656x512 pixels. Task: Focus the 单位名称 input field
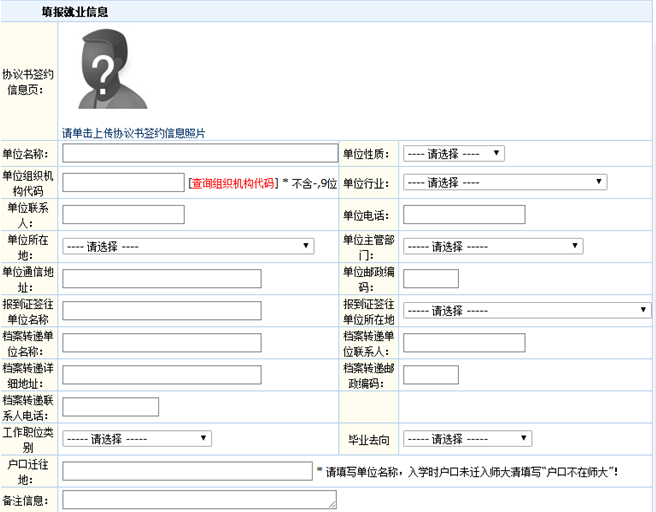click(200, 153)
